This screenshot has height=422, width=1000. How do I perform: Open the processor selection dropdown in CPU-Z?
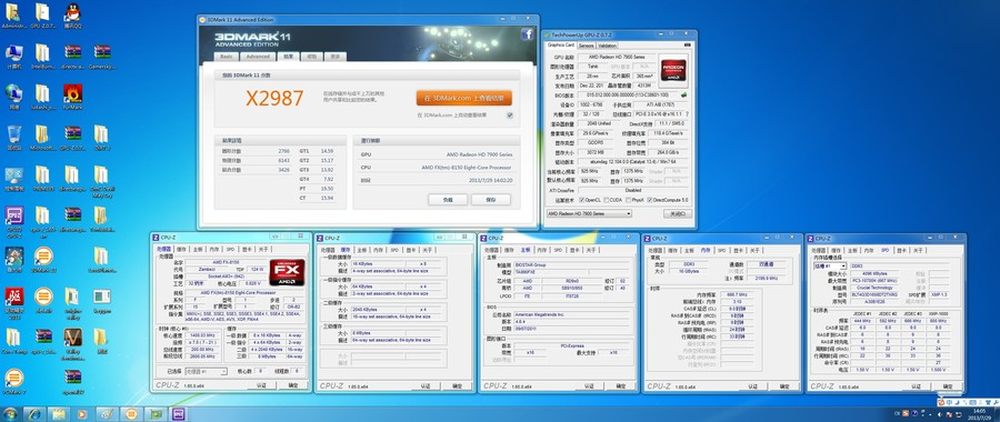pos(206,371)
